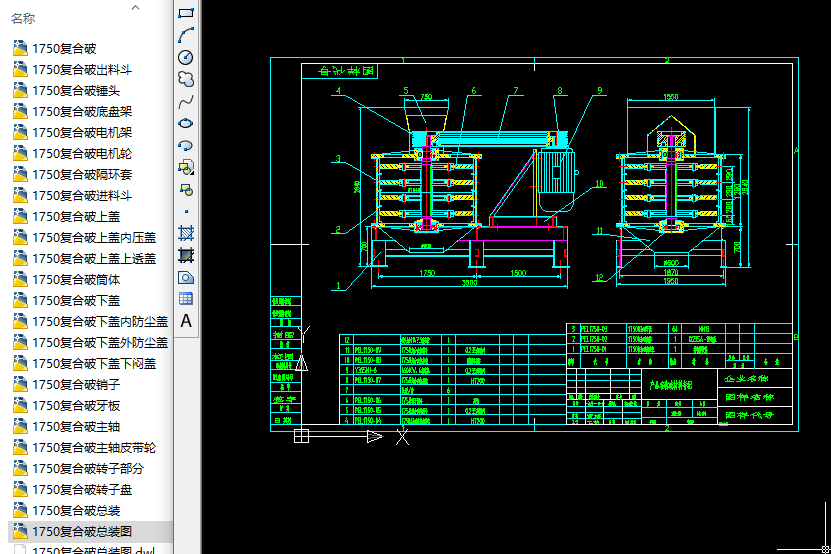This screenshot has height=554, width=831.
Task: Select the Rectangle draw tool
Action: pyautogui.click(x=186, y=12)
